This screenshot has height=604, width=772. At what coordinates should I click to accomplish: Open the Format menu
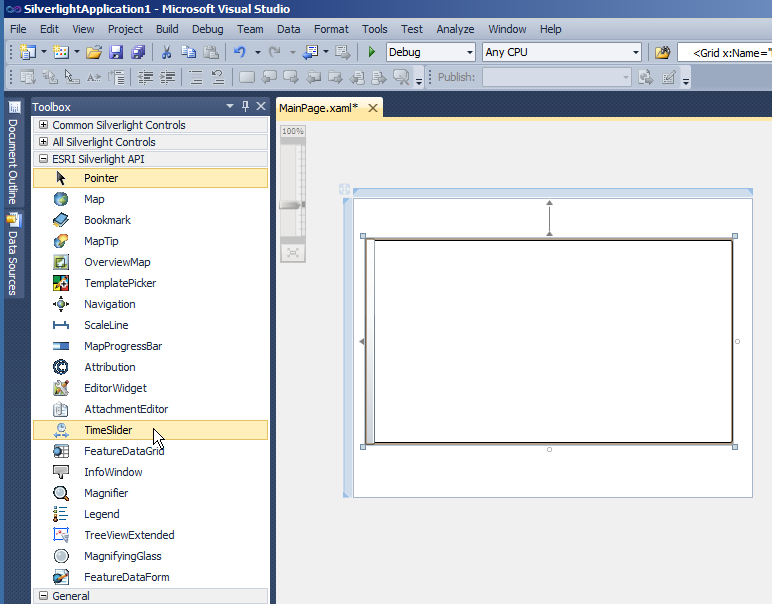click(331, 29)
